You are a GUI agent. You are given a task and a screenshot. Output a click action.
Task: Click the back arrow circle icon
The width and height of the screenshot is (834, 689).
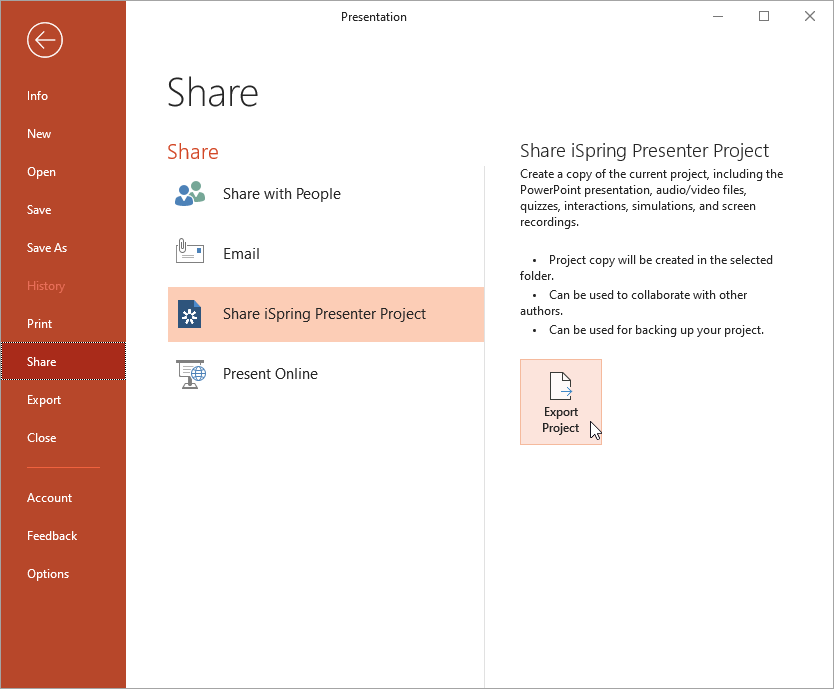45,40
